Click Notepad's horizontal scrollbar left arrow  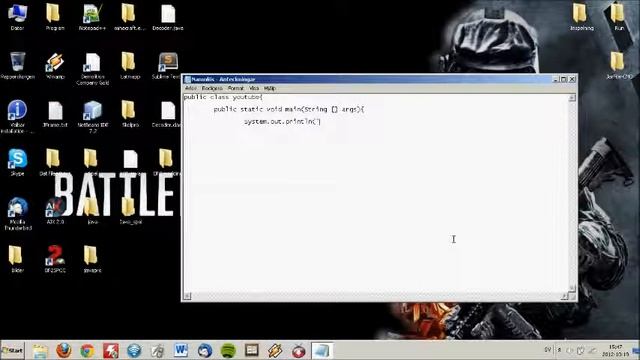point(187,296)
